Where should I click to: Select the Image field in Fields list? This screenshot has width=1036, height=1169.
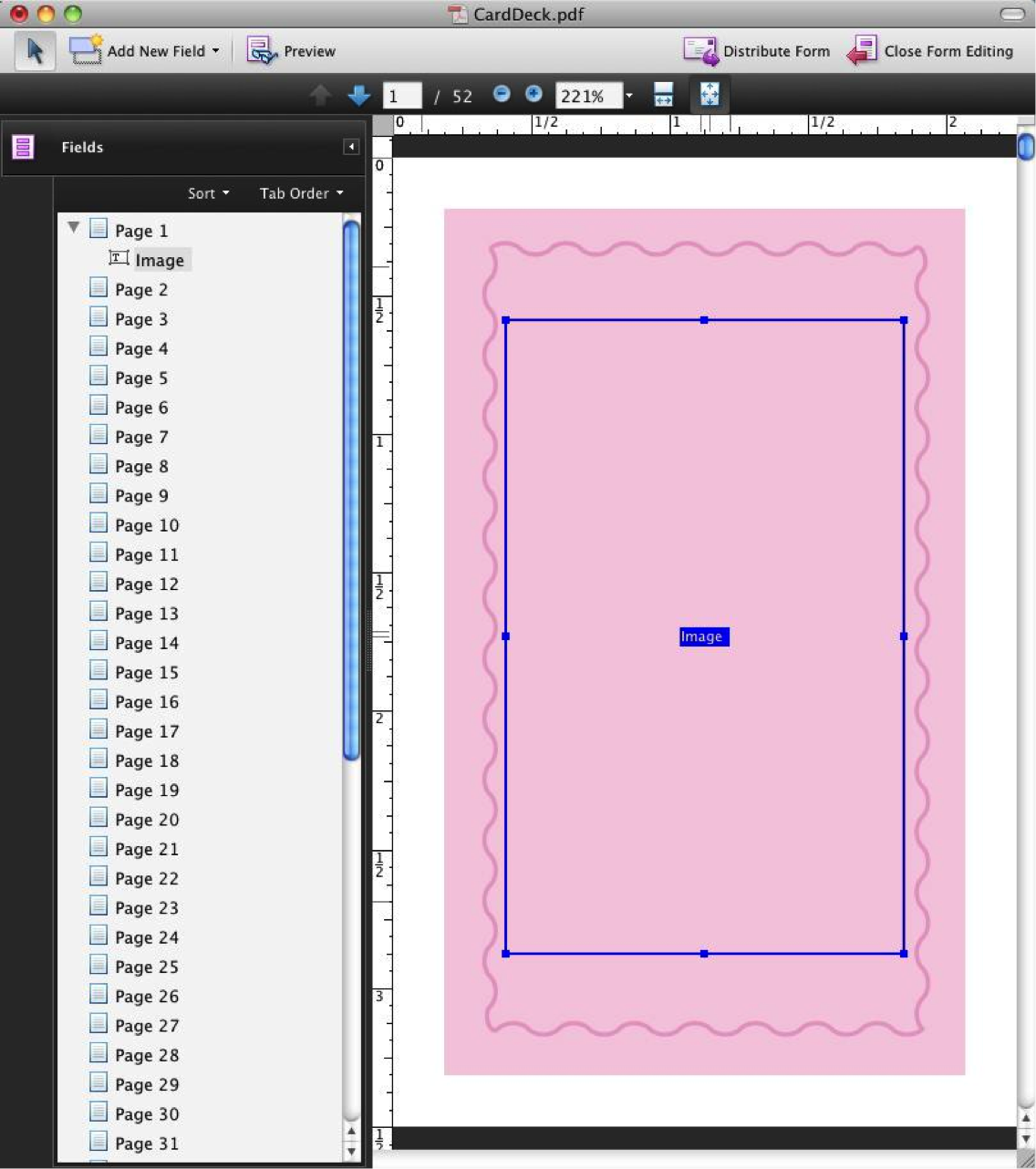(x=160, y=260)
